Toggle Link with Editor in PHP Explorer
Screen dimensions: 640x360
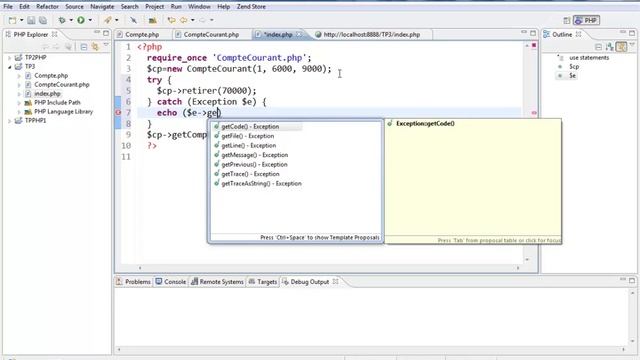(95, 47)
